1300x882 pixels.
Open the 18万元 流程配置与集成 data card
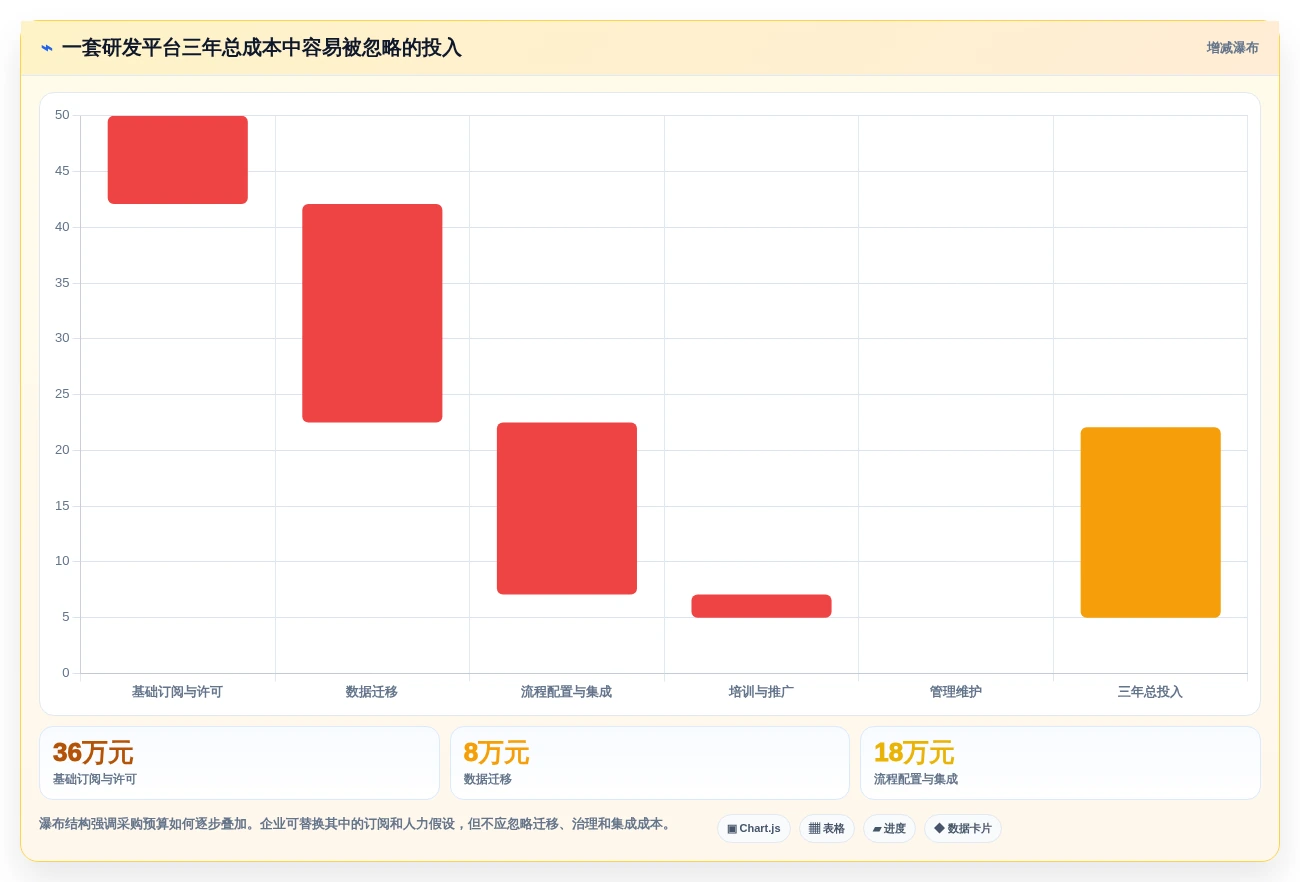[x=1060, y=763]
